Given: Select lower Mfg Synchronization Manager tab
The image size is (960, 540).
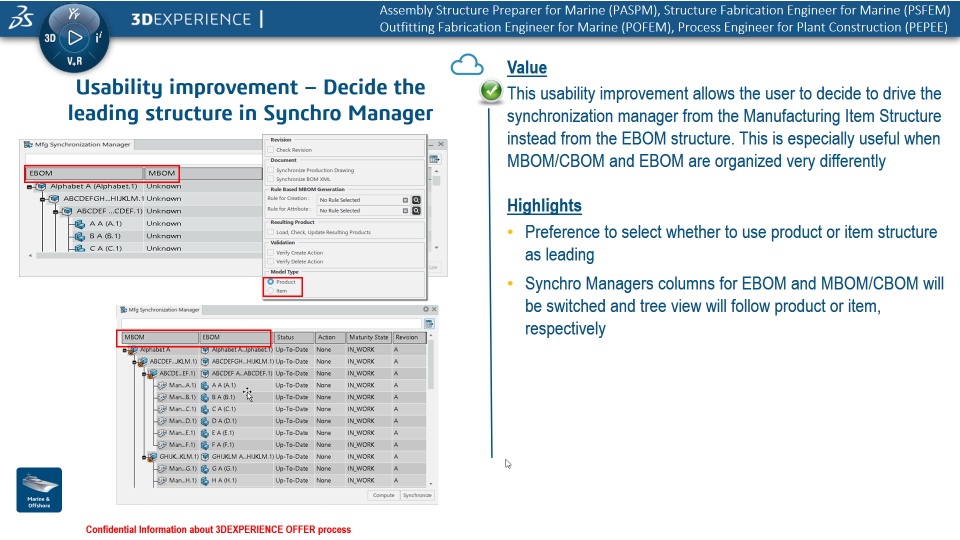Looking at the screenshot, I should [160, 310].
